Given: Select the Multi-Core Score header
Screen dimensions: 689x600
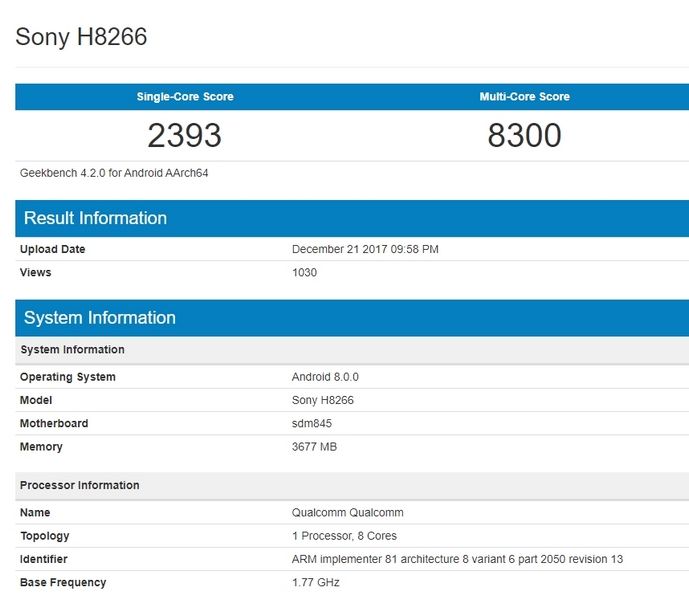Looking at the screenshot, I should point(525,97).
